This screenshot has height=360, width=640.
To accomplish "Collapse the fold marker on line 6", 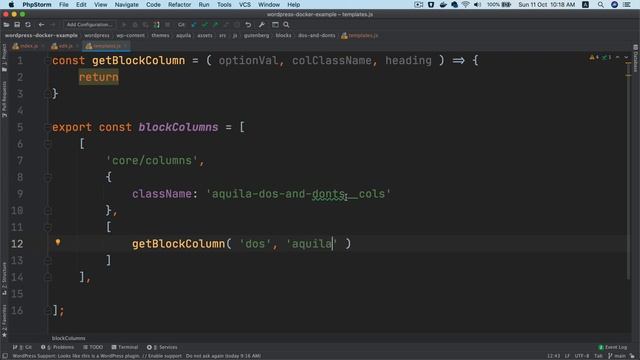I will point(47,144).
